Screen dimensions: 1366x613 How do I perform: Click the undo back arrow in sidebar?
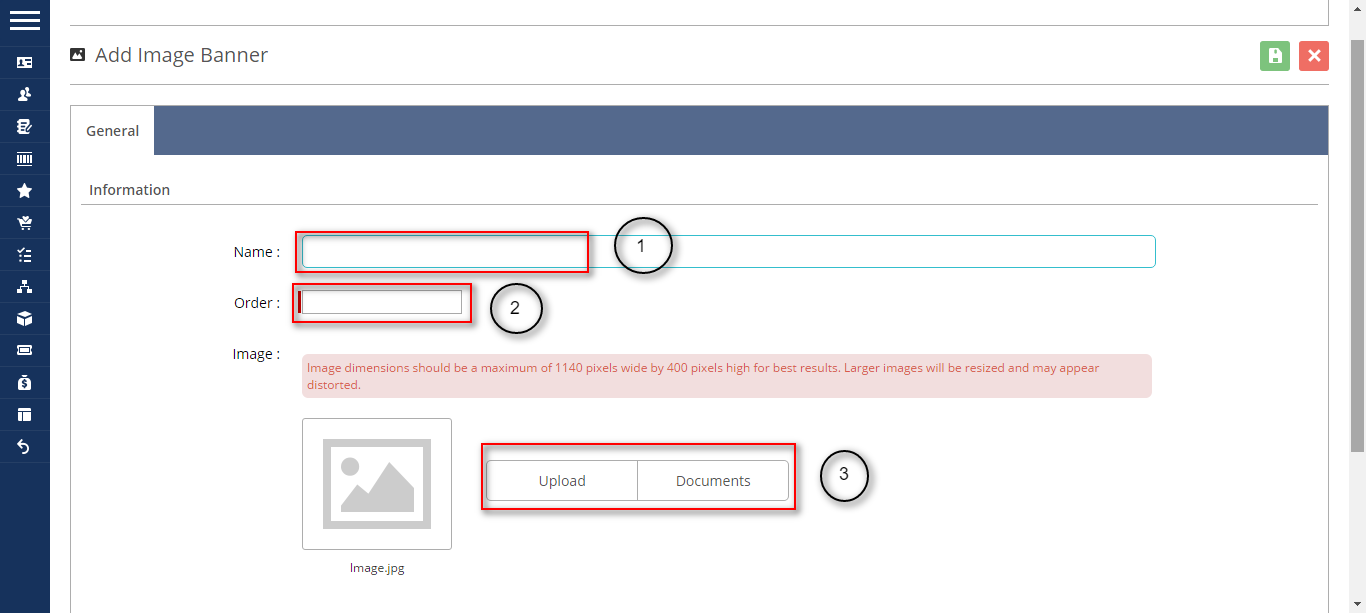click(24, 446)
